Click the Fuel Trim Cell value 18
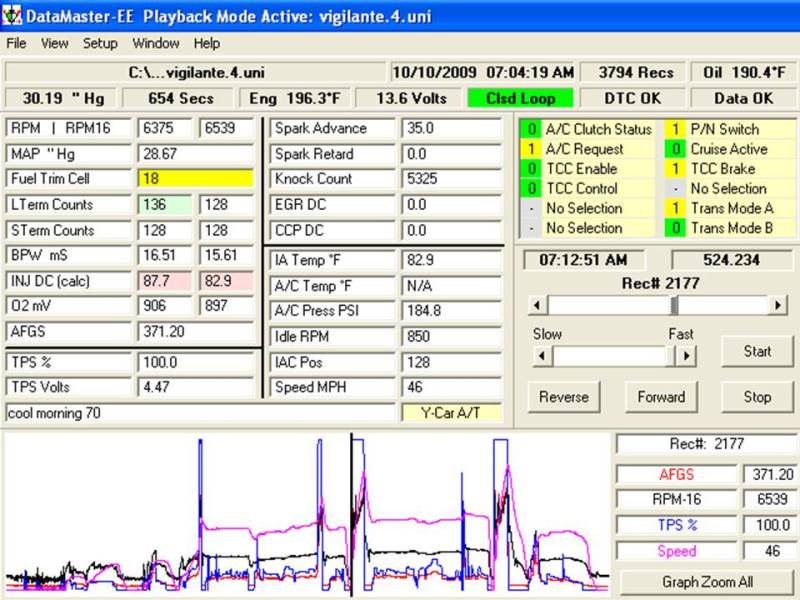The width and height of the screenshot is (800, 600). (x=195, y=179)
